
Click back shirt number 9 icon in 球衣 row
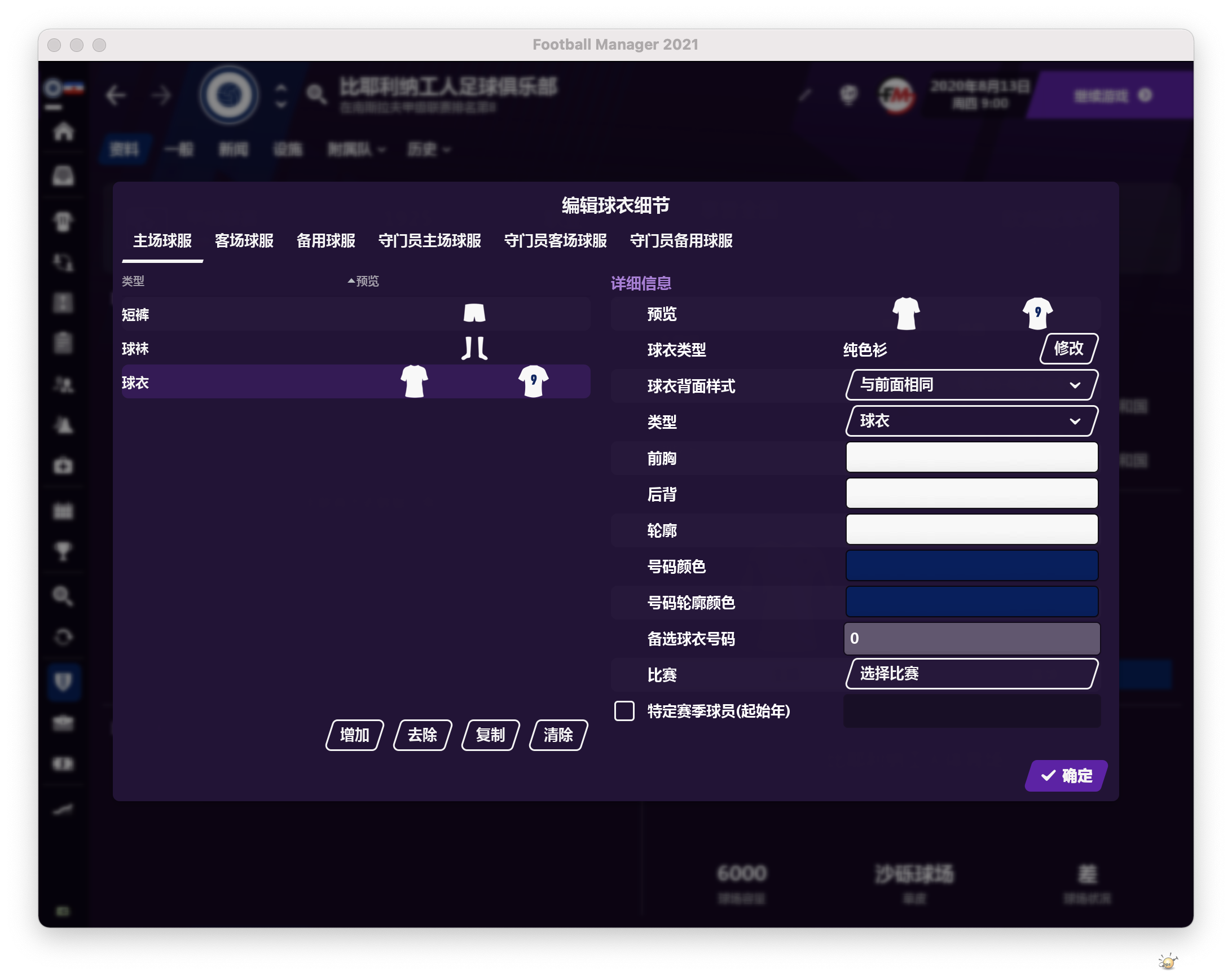coord(533,381)
